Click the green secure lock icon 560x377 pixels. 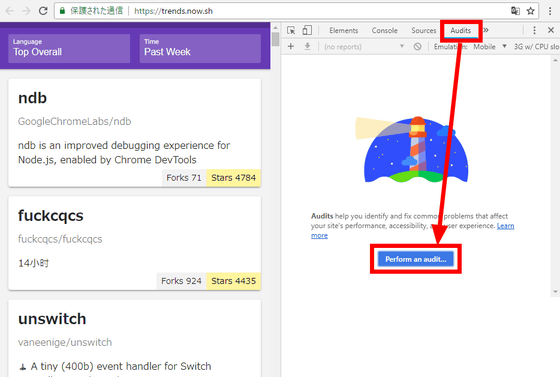tap(62, 11)
